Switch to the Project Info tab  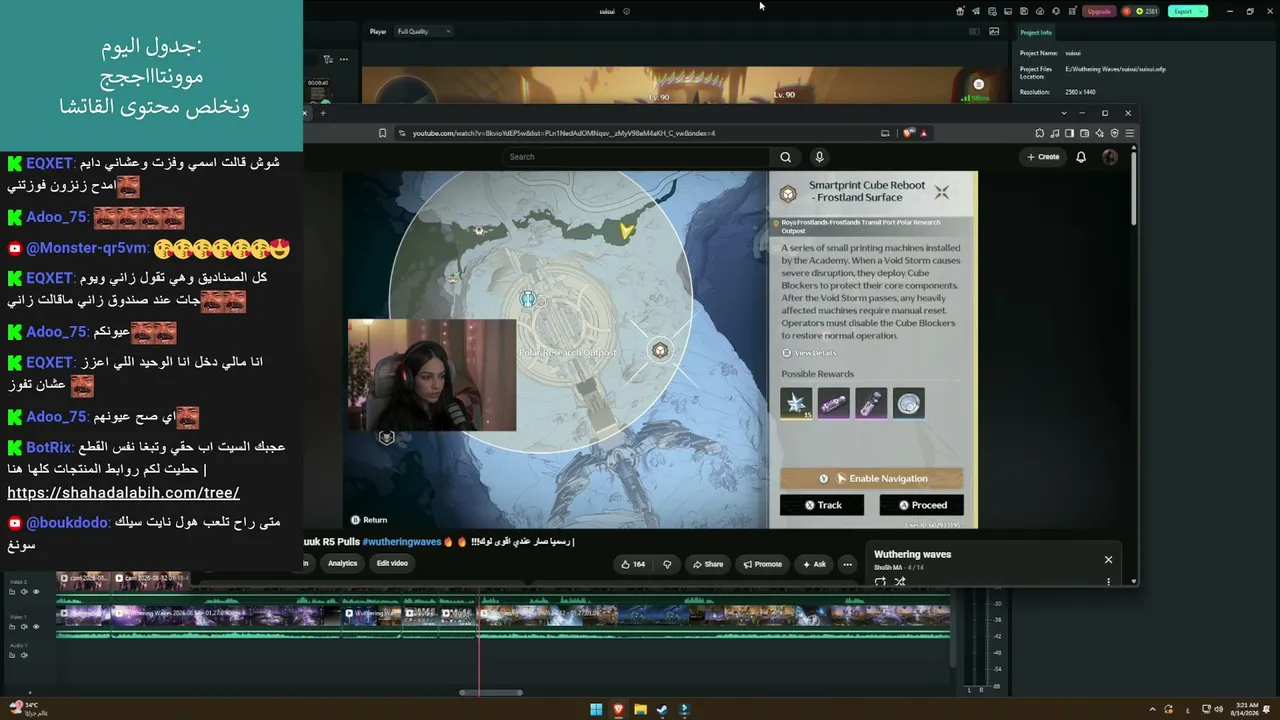pyautogui.click(x=1036, y=33)
